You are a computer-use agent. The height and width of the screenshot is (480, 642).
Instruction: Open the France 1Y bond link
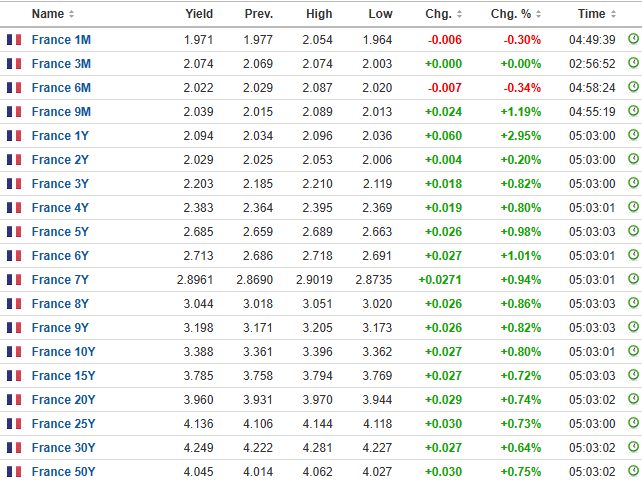pos(60,135)
